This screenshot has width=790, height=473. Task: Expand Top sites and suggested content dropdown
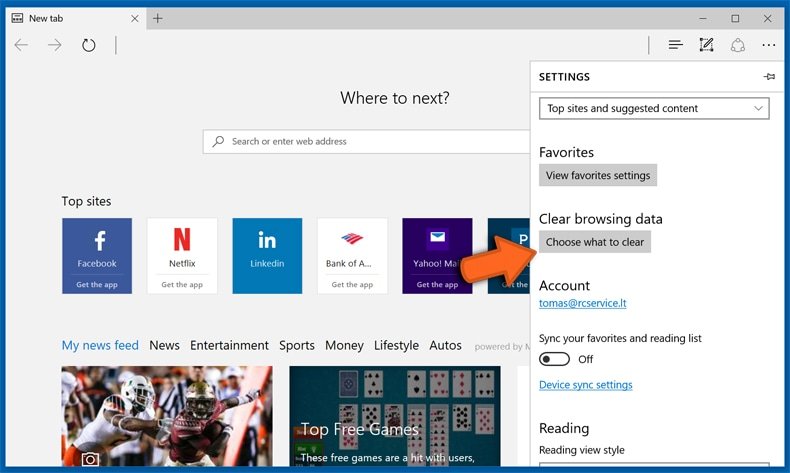[x=654, y=108]
